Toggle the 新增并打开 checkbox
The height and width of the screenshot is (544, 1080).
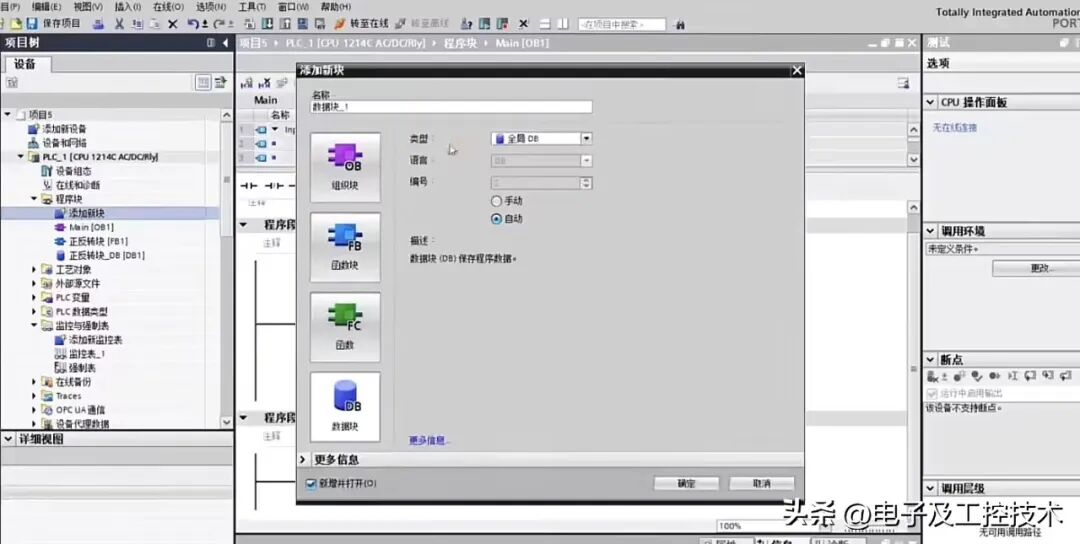point(311,484)
